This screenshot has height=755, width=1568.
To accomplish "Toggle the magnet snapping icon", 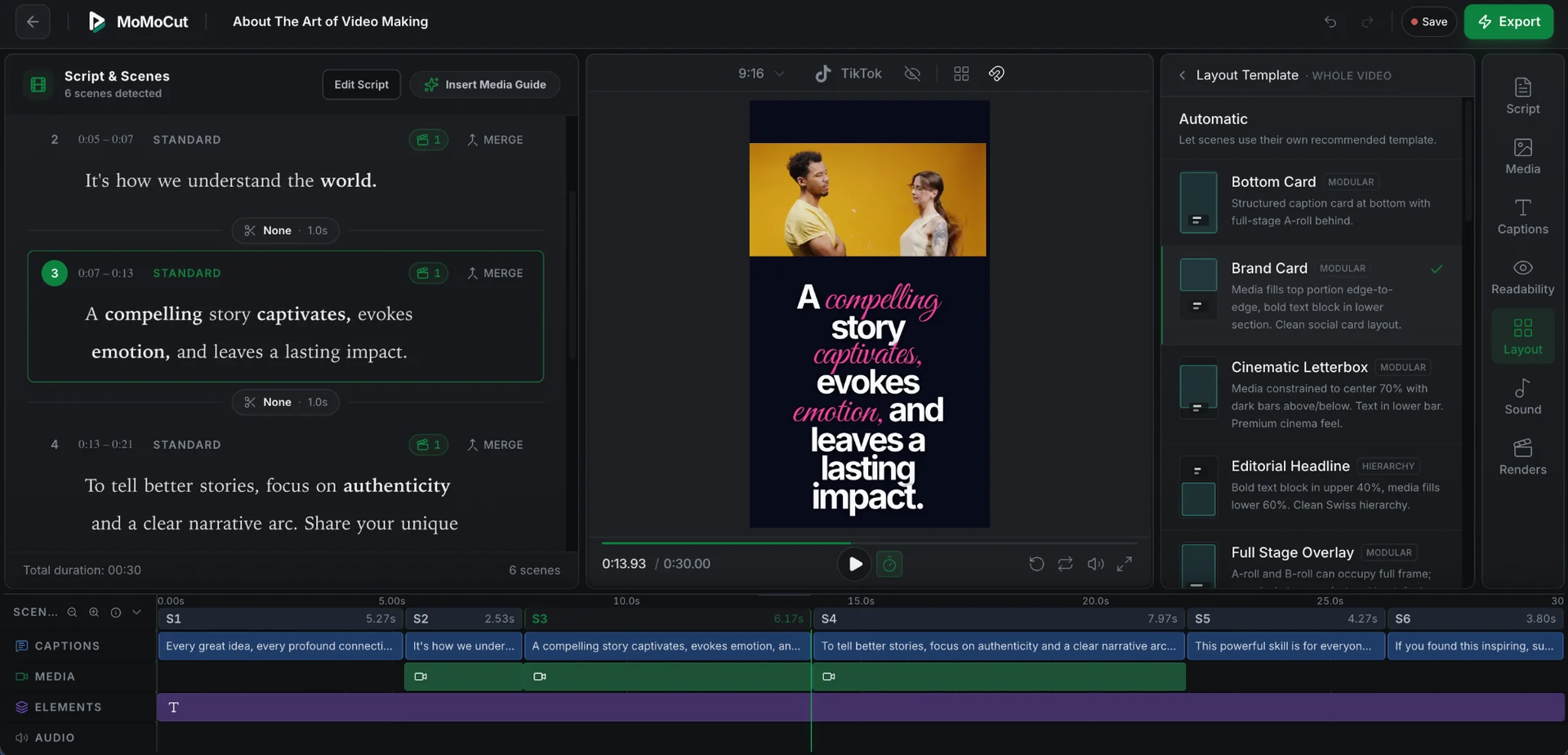I will [x=996, y=74].
